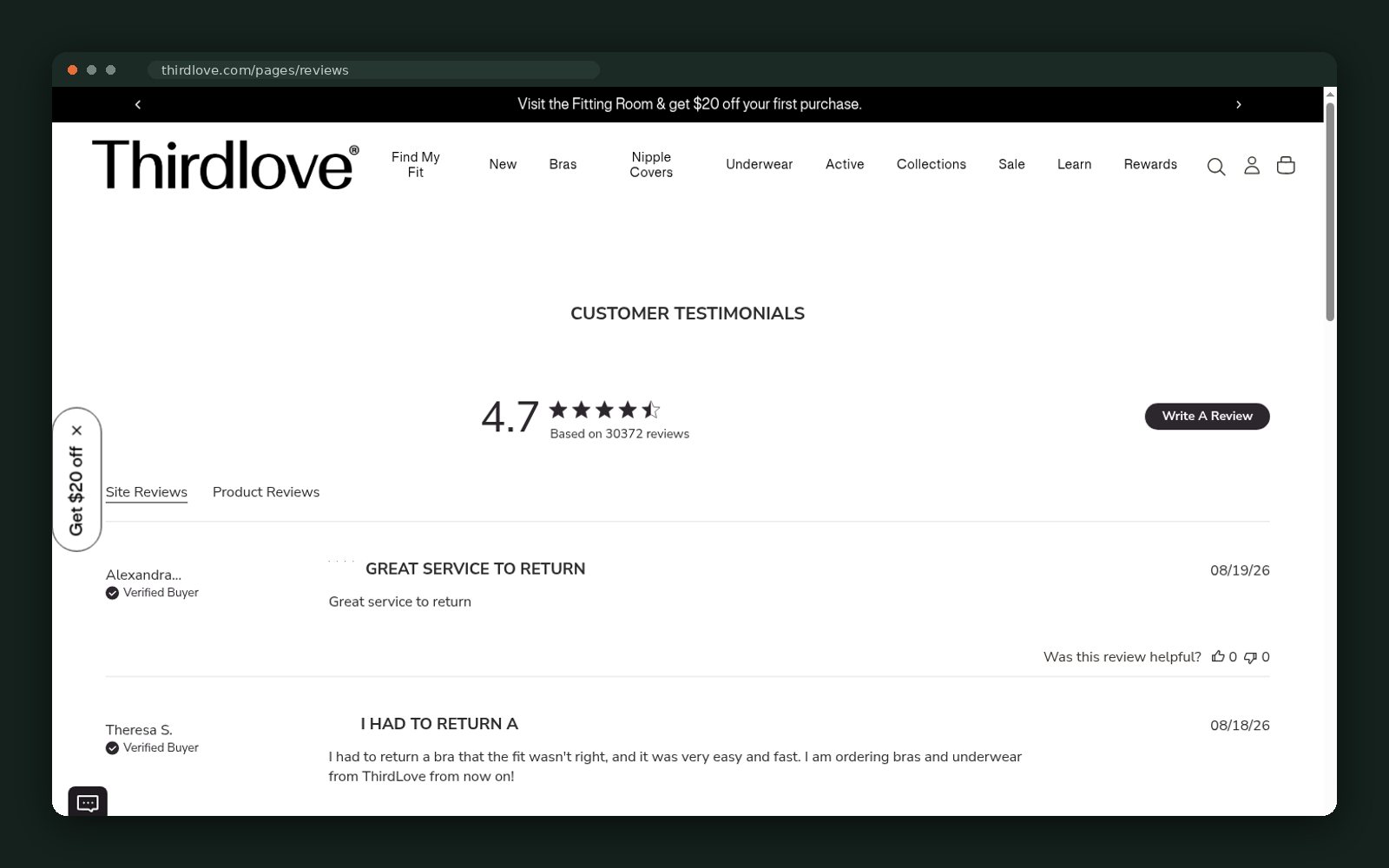The width and height of the screenshot is (1389, 868).
Task: Click the Thirdlove logo
Action: coord(226,165)
